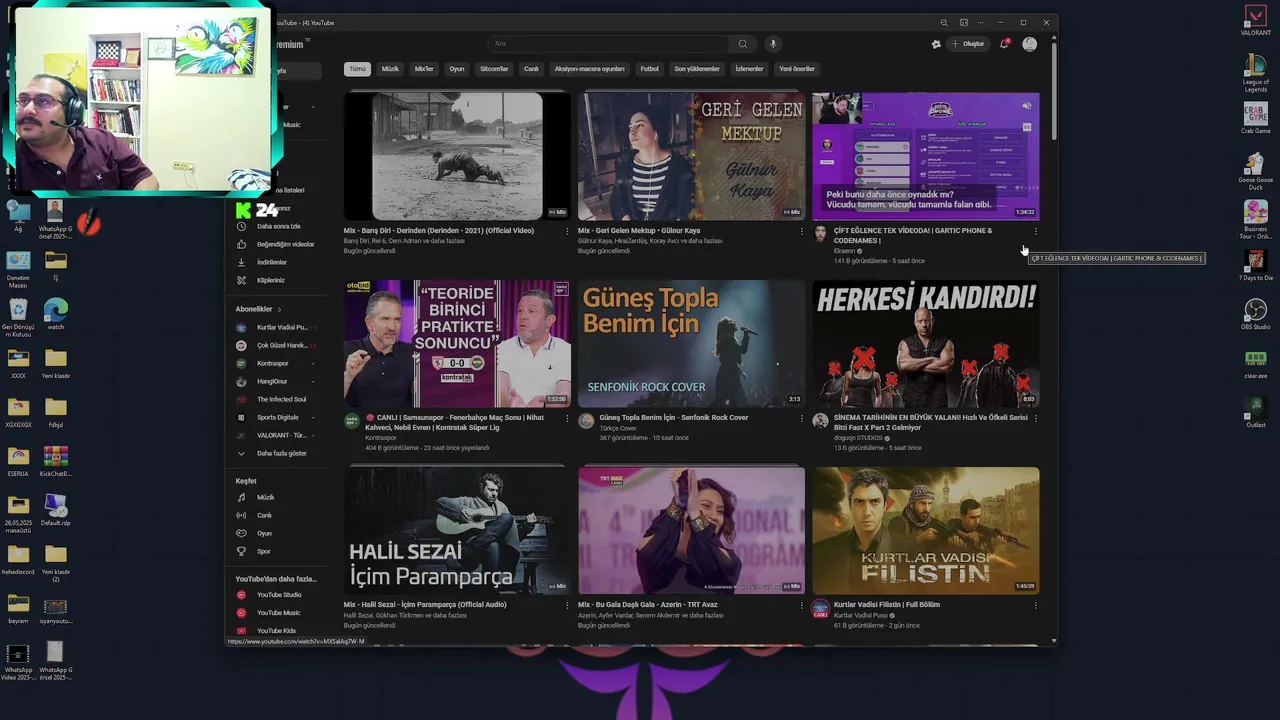Open the account avatar menu
Screen dimensions: 1280x720
coord(1030,44)
